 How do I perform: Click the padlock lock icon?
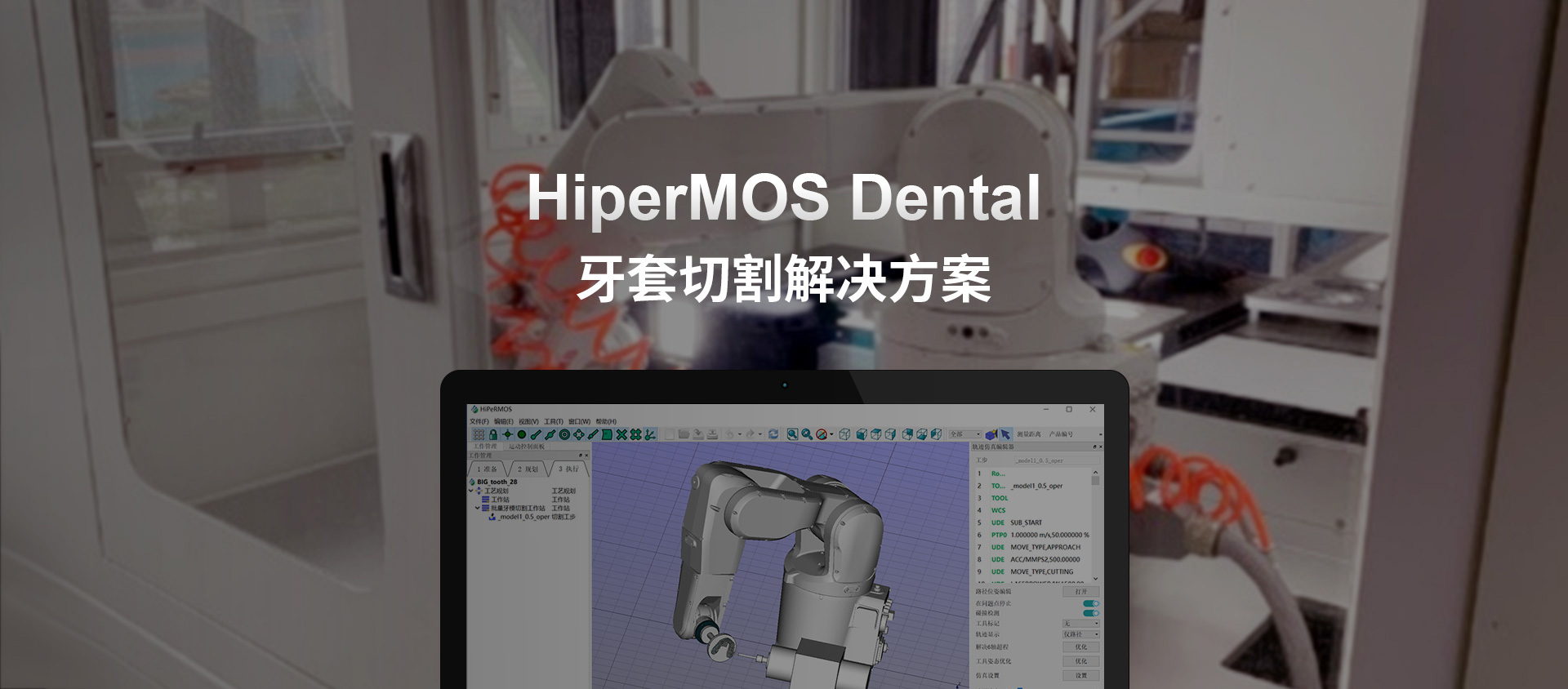493,434
